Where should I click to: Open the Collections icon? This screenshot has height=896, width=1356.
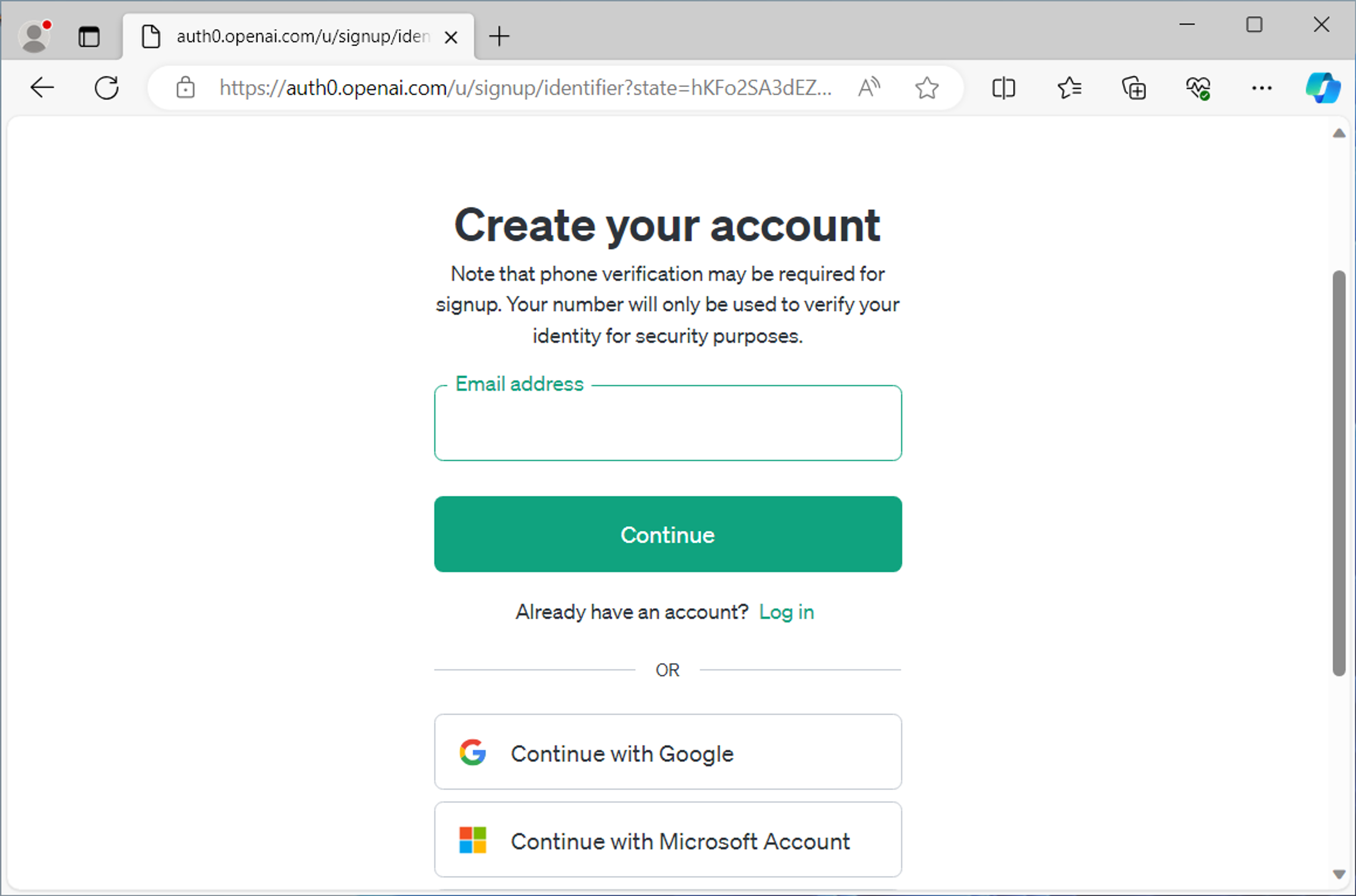1134,88
